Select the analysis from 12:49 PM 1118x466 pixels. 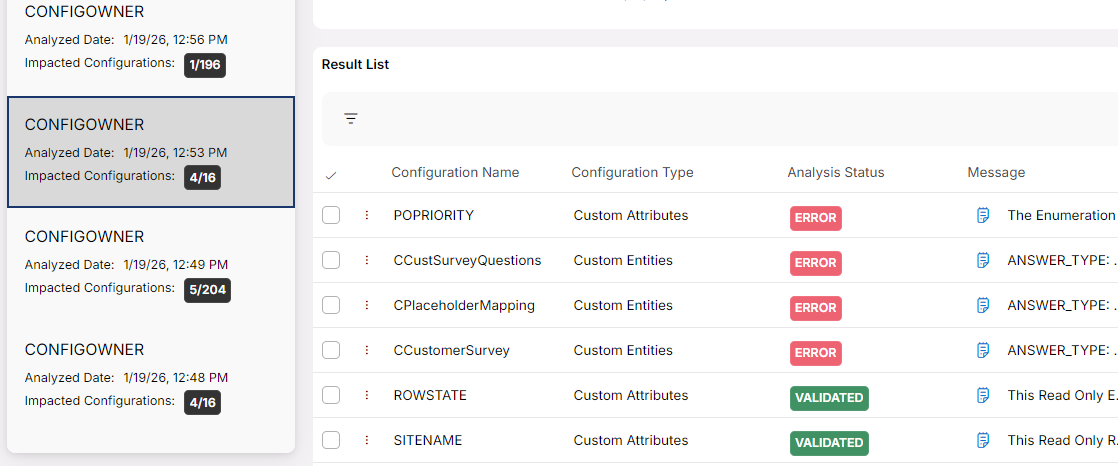(x=150, y=264)
